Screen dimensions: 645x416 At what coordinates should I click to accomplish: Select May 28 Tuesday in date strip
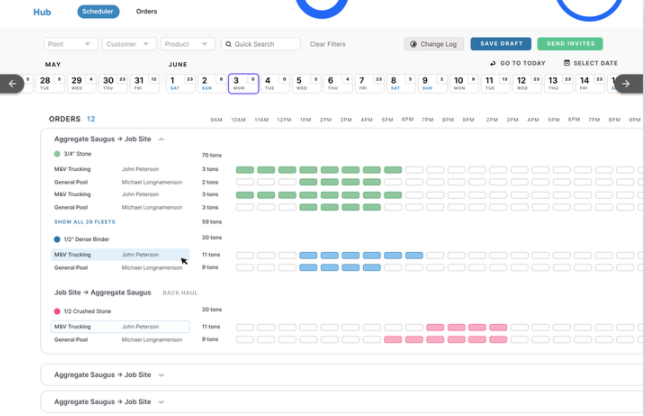tap(50, 84)
